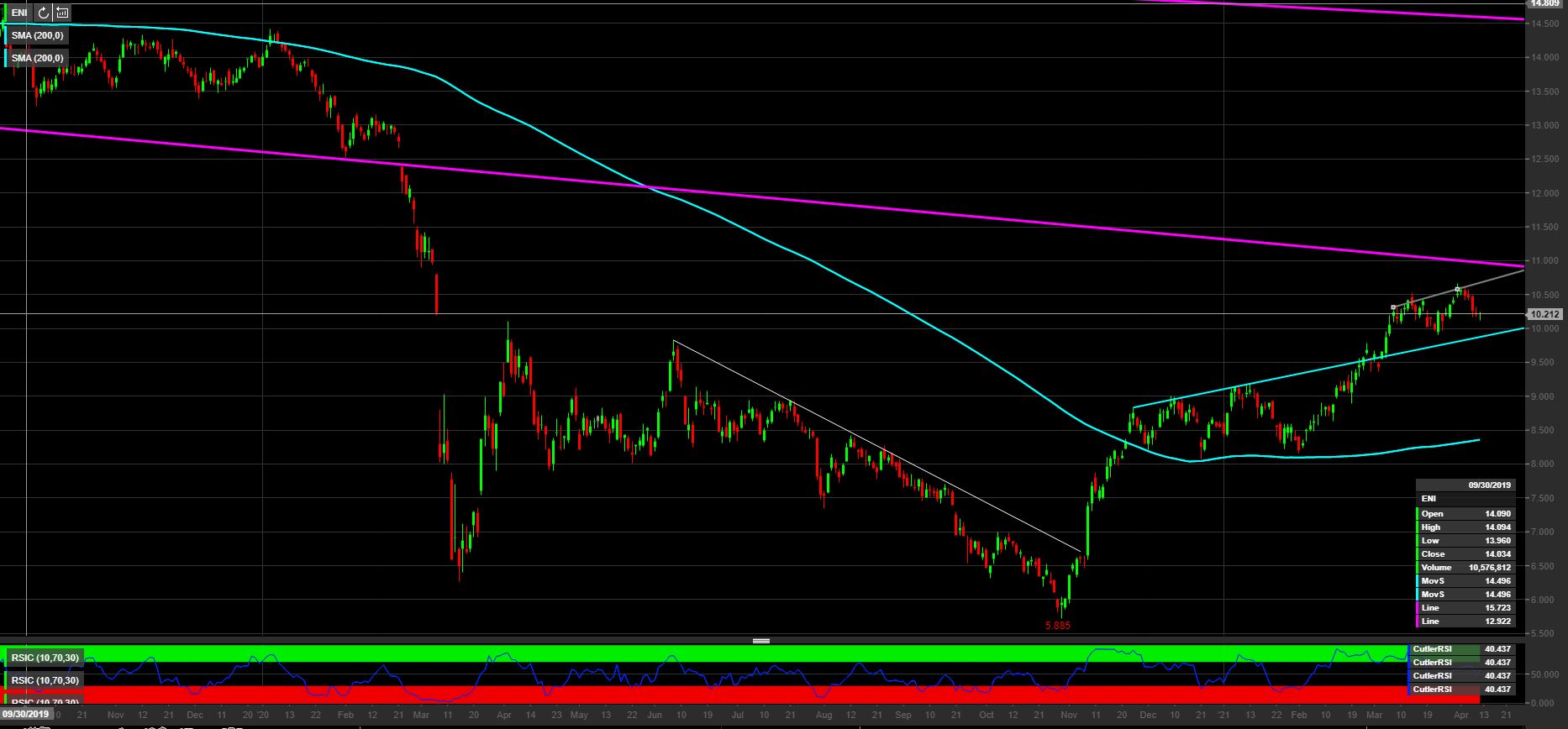Screen dimensions: 1568x729
Task: Click the second RSIC (10,70,30) indicator label
Action: pyautogui.click(x=45, y=680)
